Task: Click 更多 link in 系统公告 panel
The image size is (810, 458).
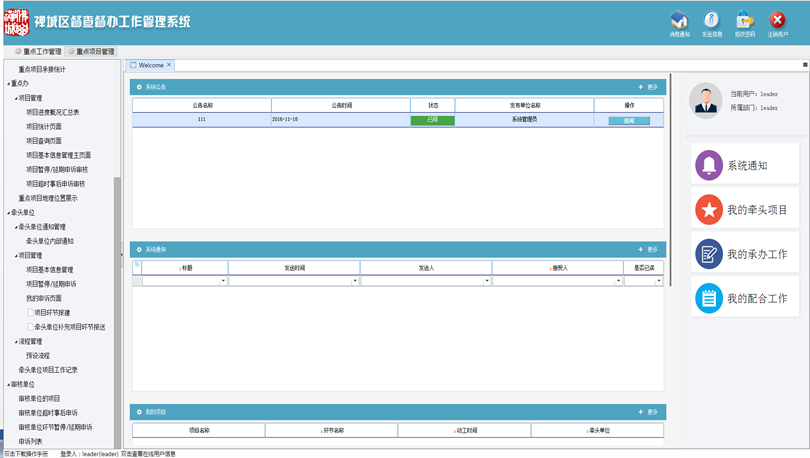Action: pos(649,87)
